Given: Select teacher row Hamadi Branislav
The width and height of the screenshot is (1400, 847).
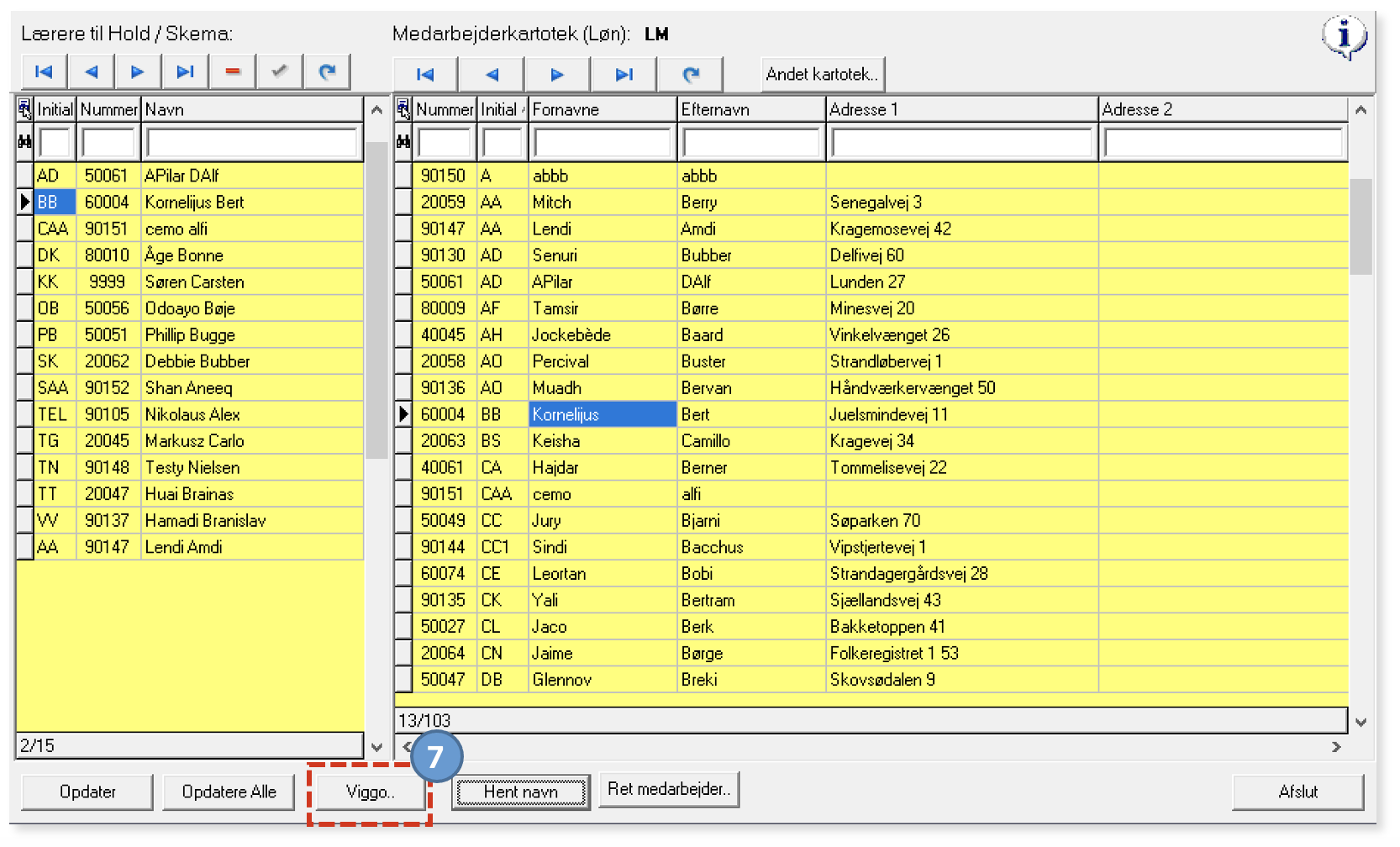Looking at the screenshot, I should [x=198, y=520].
